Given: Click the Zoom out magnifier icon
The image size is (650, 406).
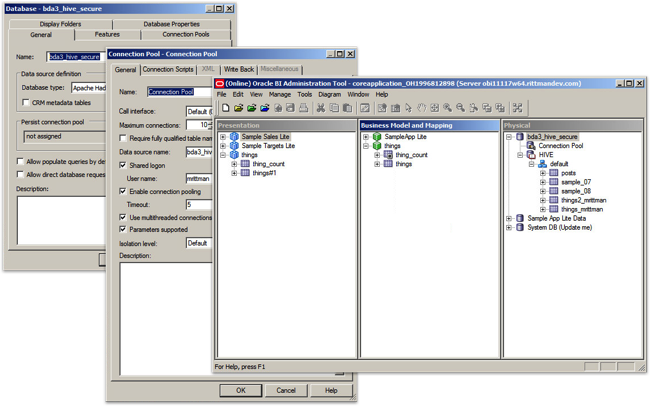Looking at the screenshot, I should (x=461, y=108).
